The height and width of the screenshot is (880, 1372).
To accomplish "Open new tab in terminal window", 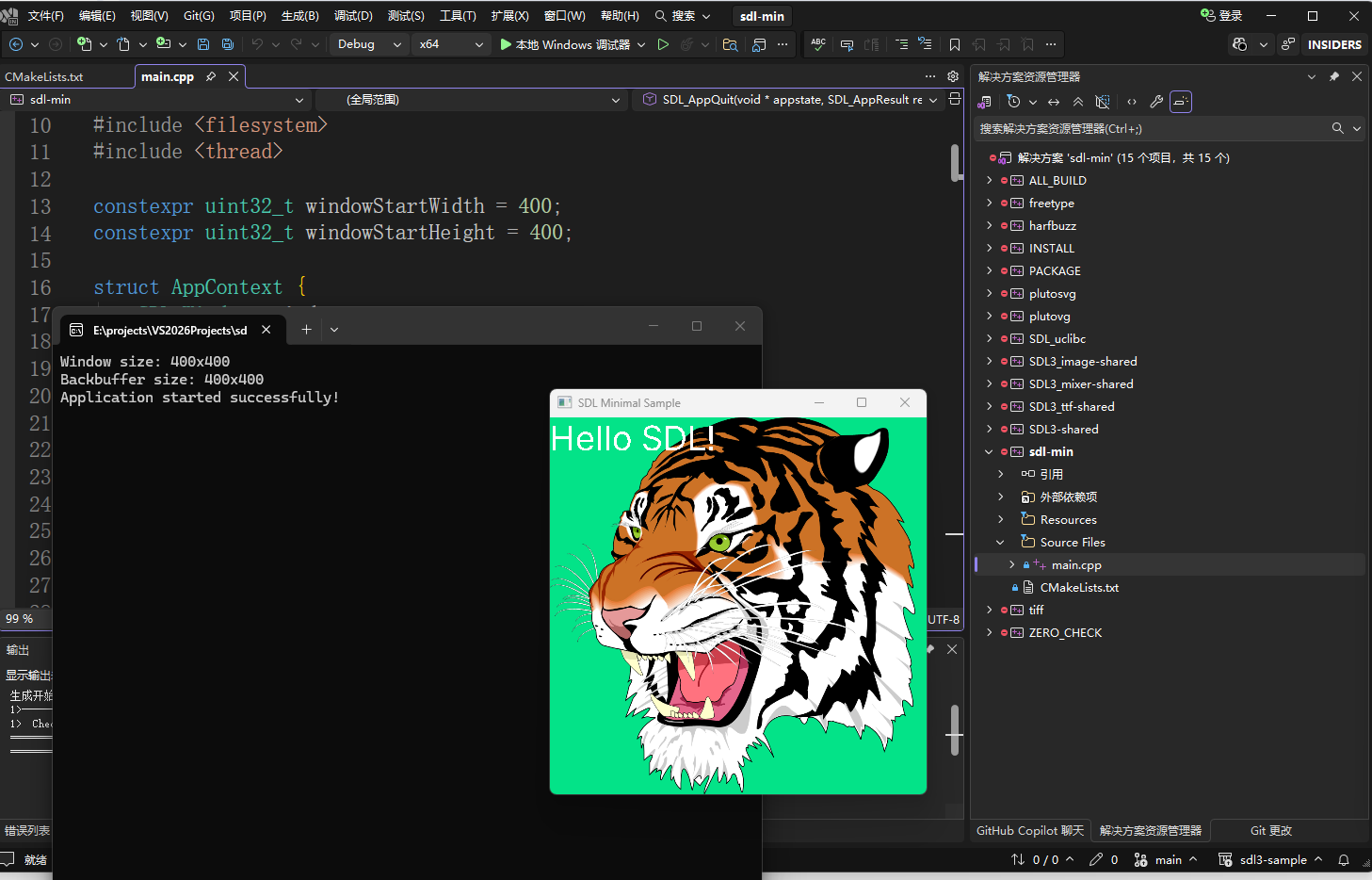I will pyautogui.click(x=306, y=329).
